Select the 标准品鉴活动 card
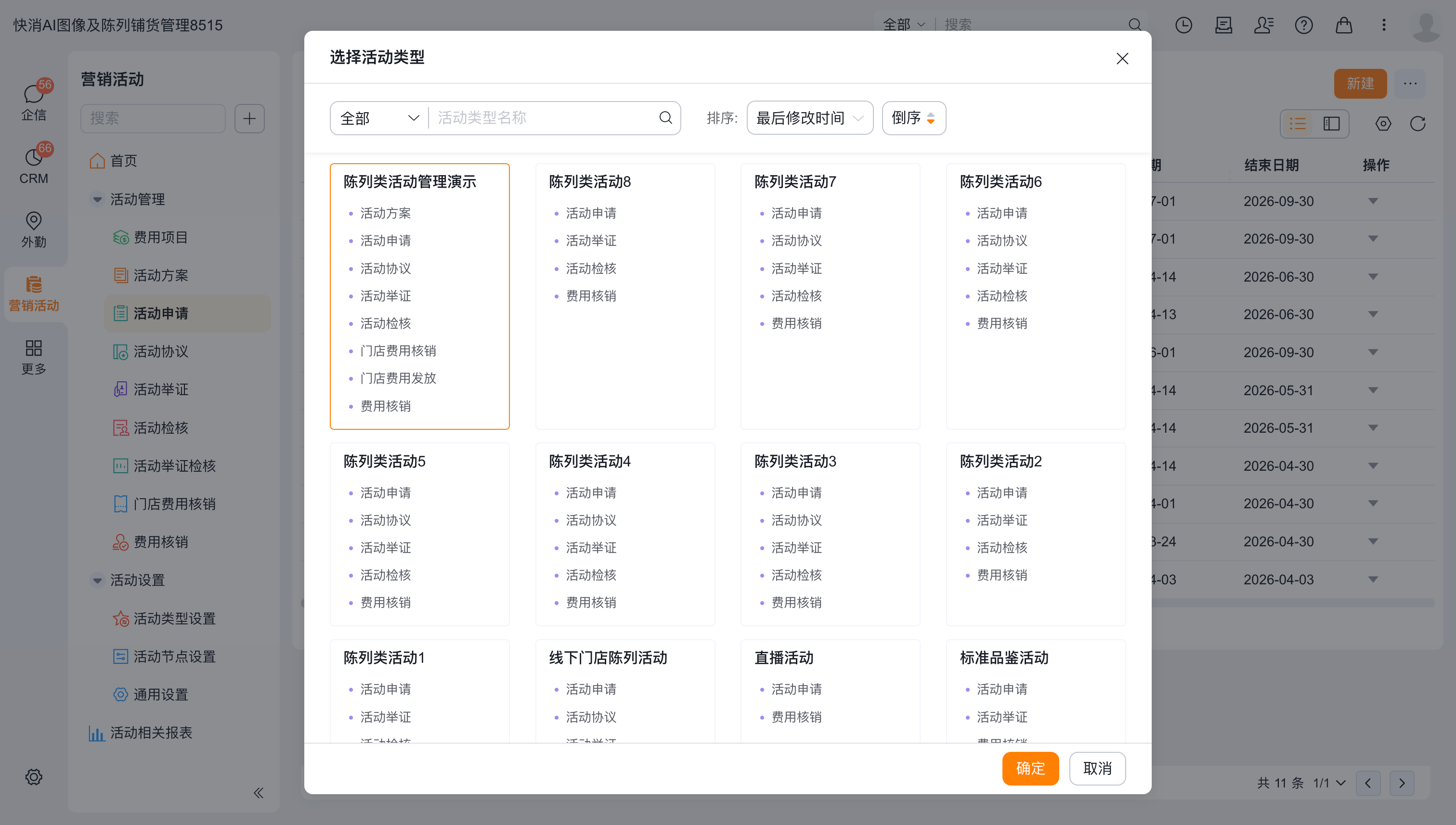 (x=1036, y=691)
